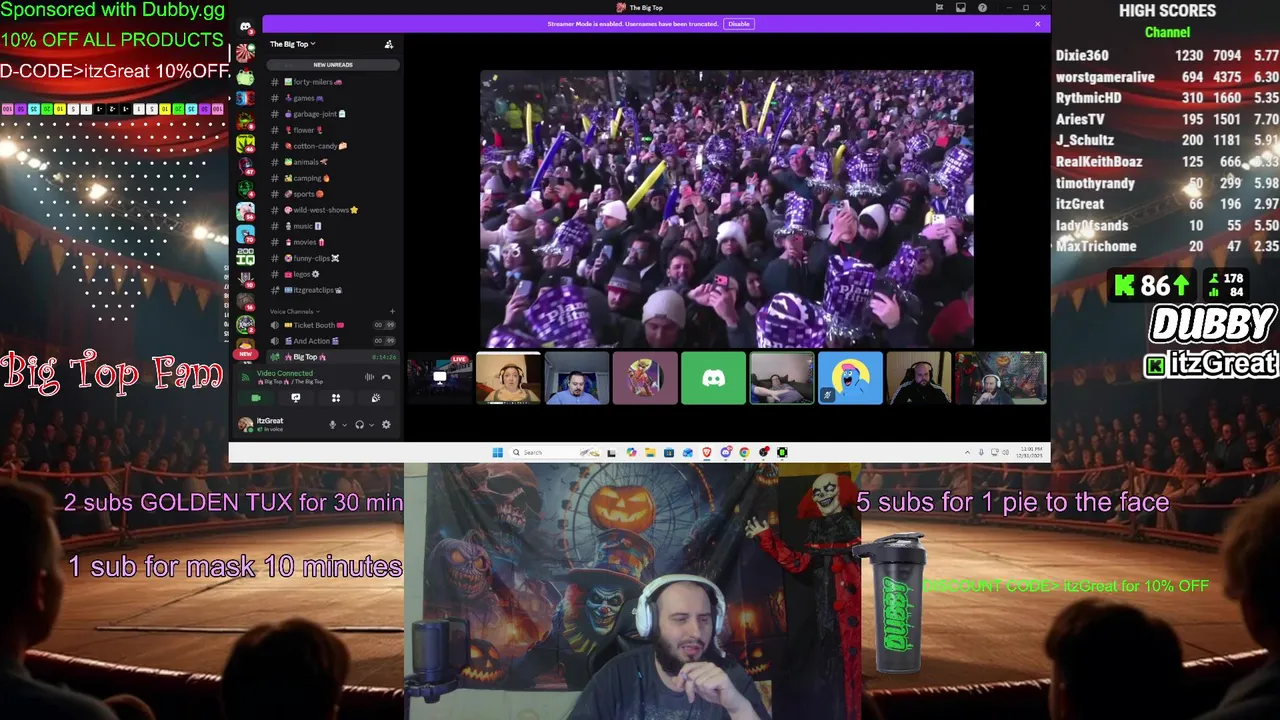1280x720 pixels.
Task: Jump to NEW UNREADS messages
Action: tap(332, 65)
